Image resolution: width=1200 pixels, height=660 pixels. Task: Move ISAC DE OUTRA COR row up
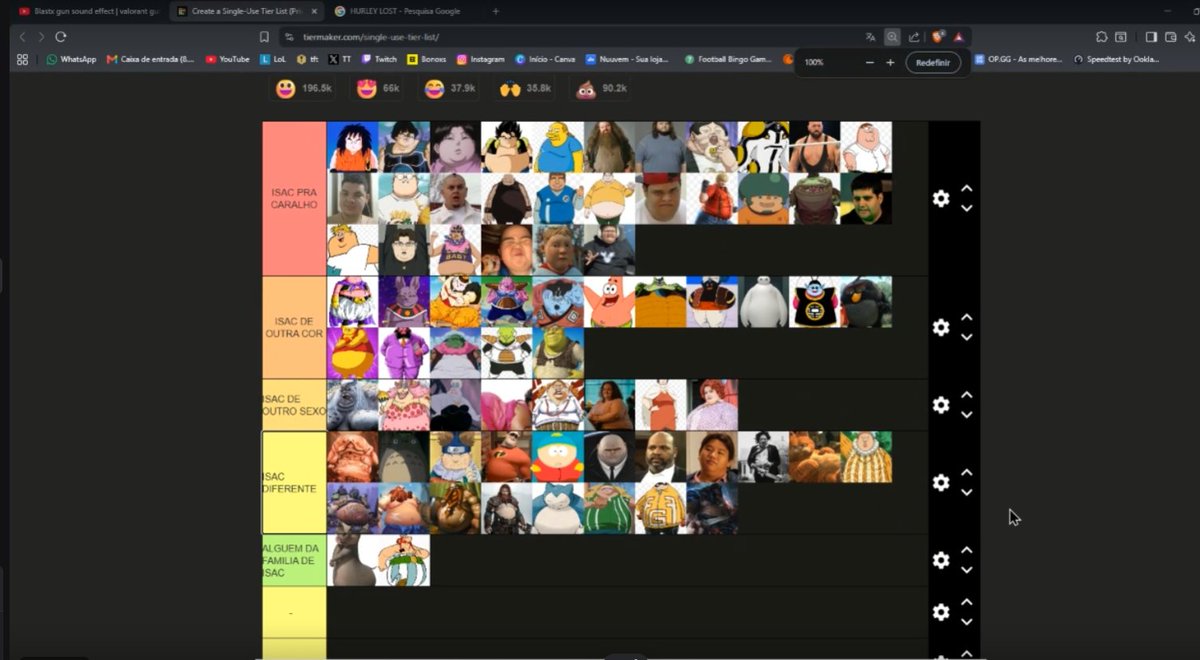click(x=967, y=317)
